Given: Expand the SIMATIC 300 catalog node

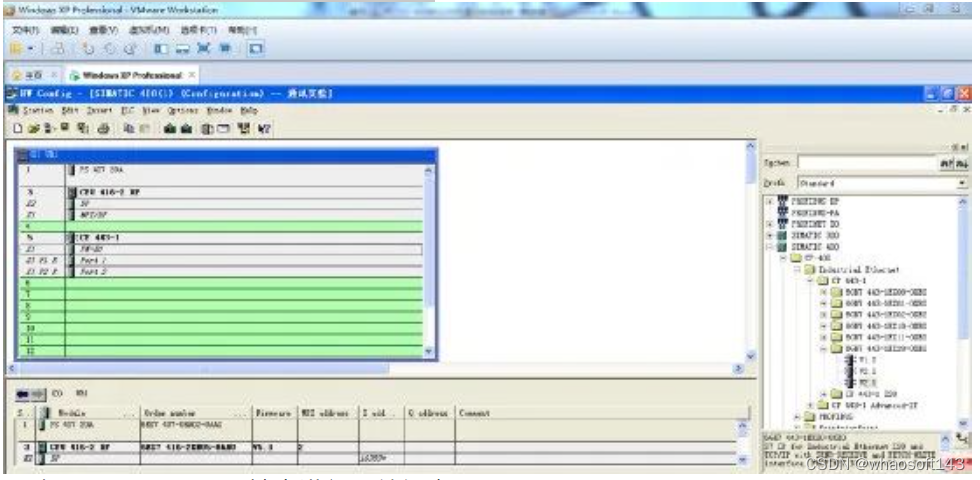Looking at the screenshot, I should point(770,236).
